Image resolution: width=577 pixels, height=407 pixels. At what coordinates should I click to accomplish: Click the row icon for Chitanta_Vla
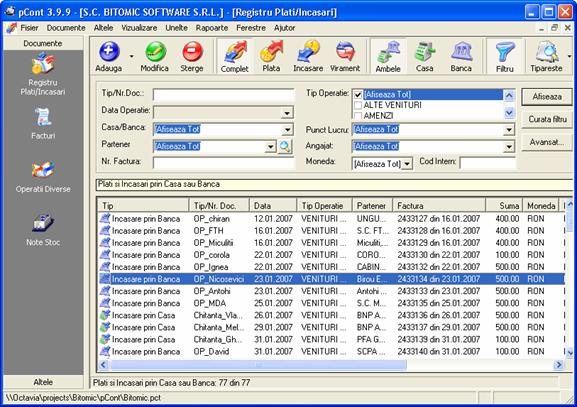[105, 315]
